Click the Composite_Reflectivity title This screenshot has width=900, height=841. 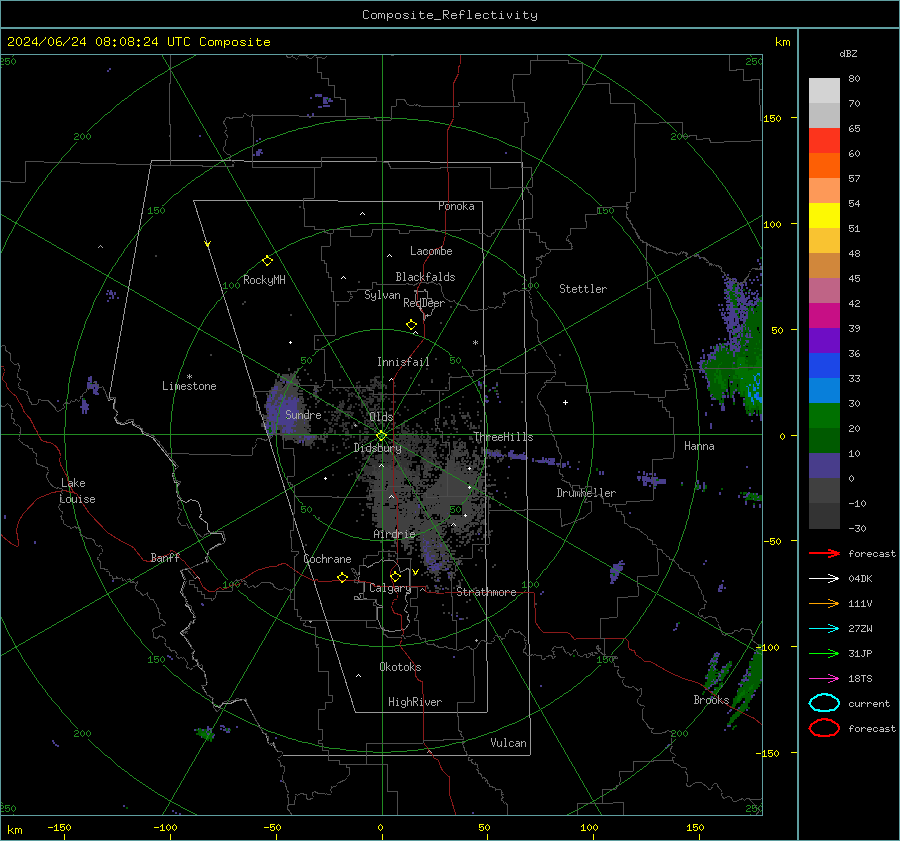[450, 15]
